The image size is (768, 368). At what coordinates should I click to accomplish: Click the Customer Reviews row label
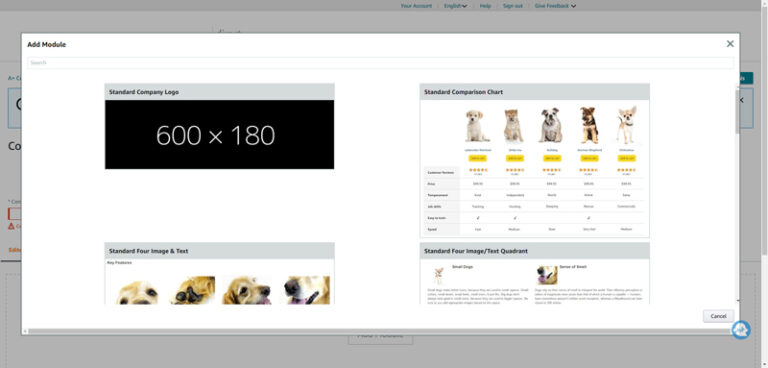click(440, 172)
